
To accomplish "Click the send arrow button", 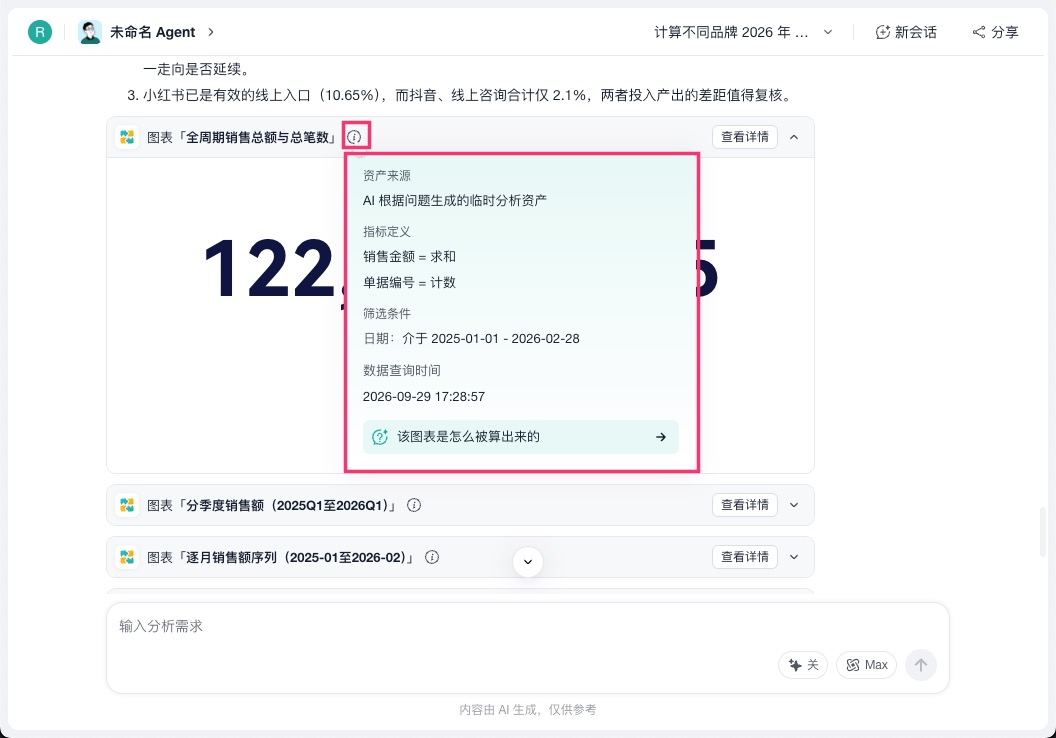I will click(x=921, y=665).
